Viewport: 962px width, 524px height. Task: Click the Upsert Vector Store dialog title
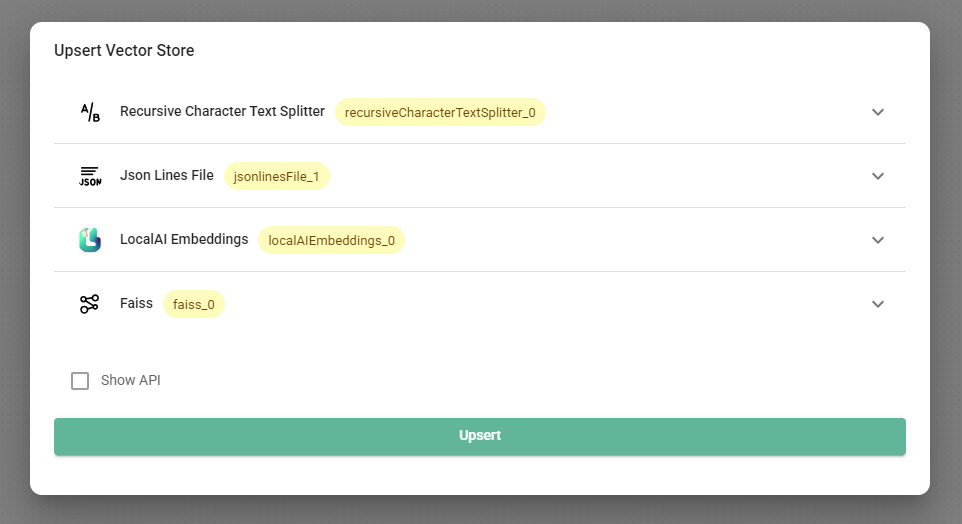point(124,50)
